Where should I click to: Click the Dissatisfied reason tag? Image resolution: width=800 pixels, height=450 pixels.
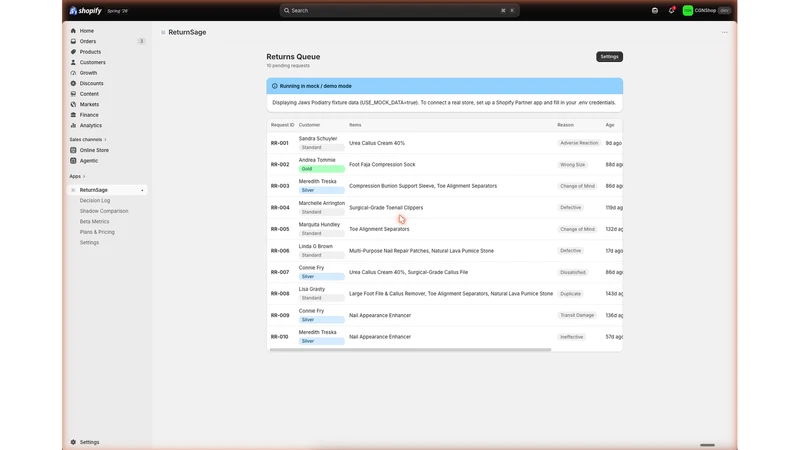[572, 272]
